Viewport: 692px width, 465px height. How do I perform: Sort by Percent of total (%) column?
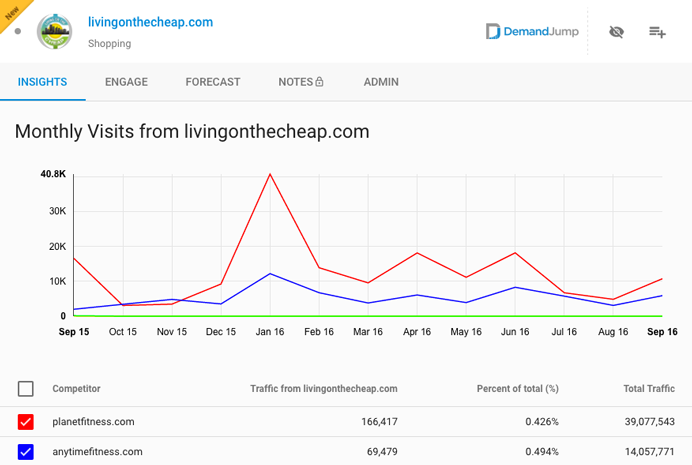pos(518,389)
